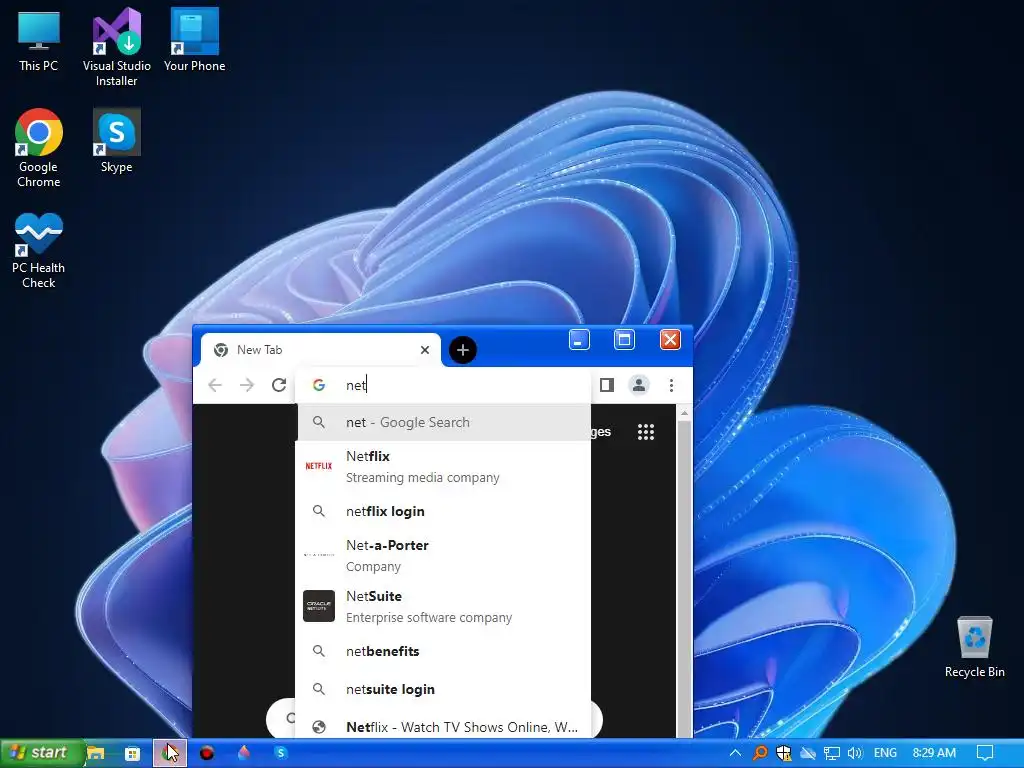The height and width of the screenshot is (768, 1024).
Task: Click the Chrome taskbar button
Action: (170, 753)
